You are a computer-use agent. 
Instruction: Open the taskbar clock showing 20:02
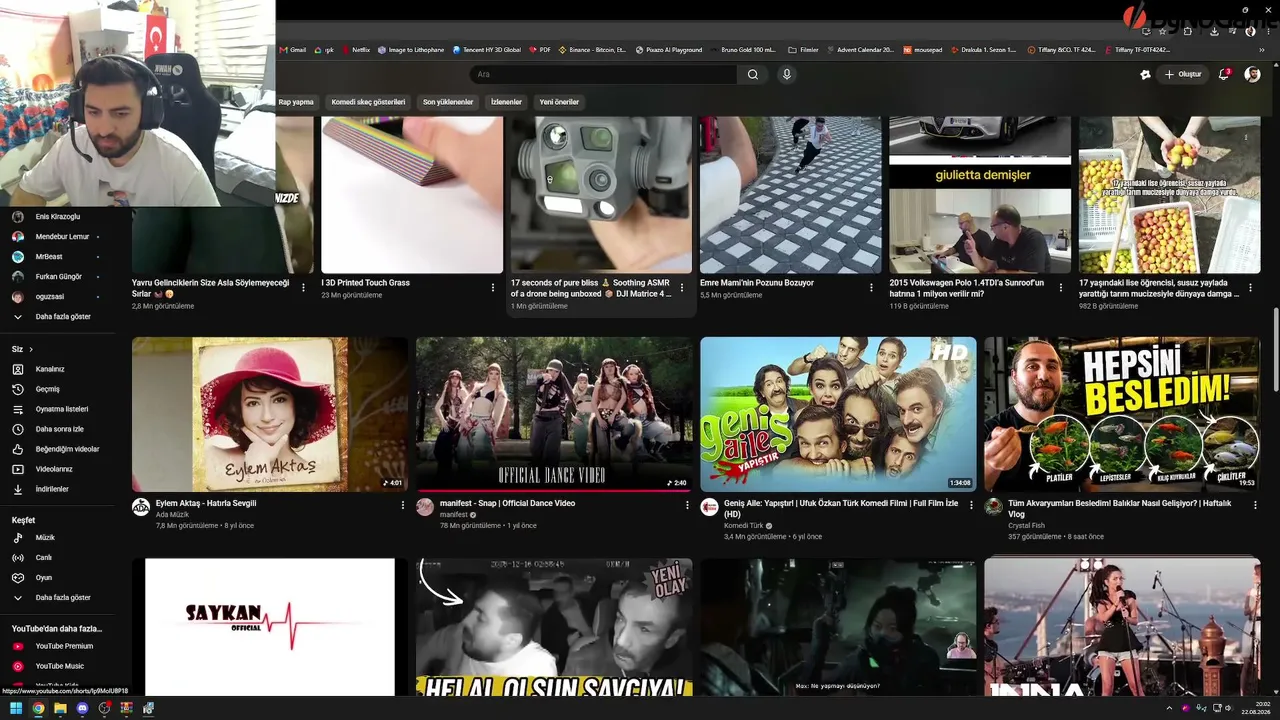coord(1255,708)
